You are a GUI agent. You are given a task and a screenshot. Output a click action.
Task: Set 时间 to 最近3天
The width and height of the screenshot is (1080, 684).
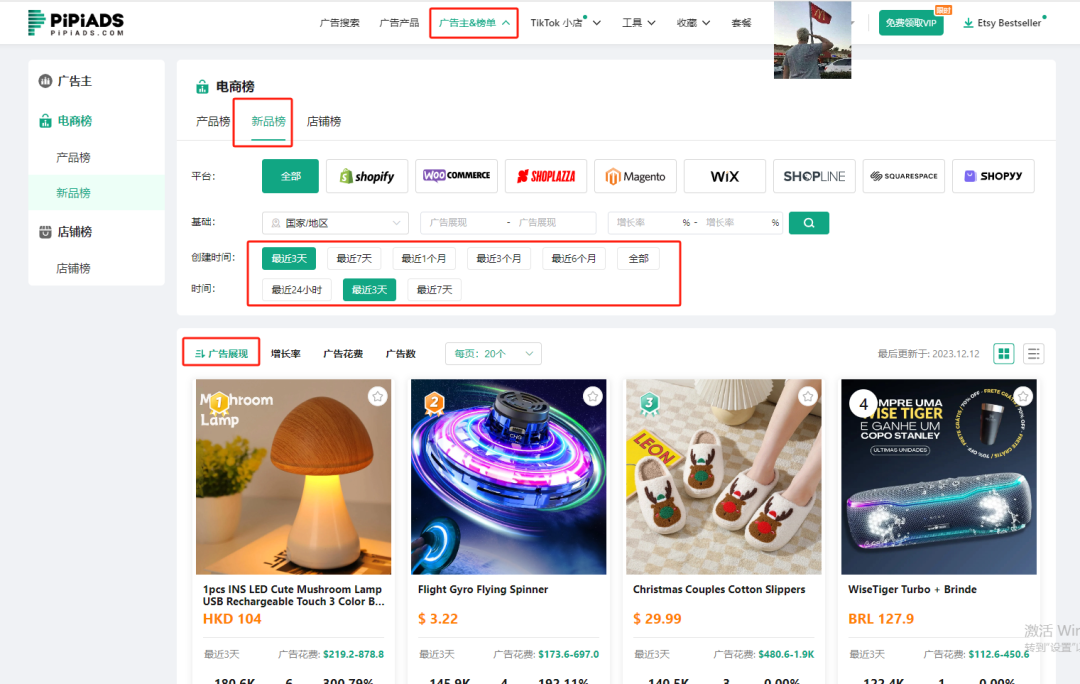[x=369, y=290]
